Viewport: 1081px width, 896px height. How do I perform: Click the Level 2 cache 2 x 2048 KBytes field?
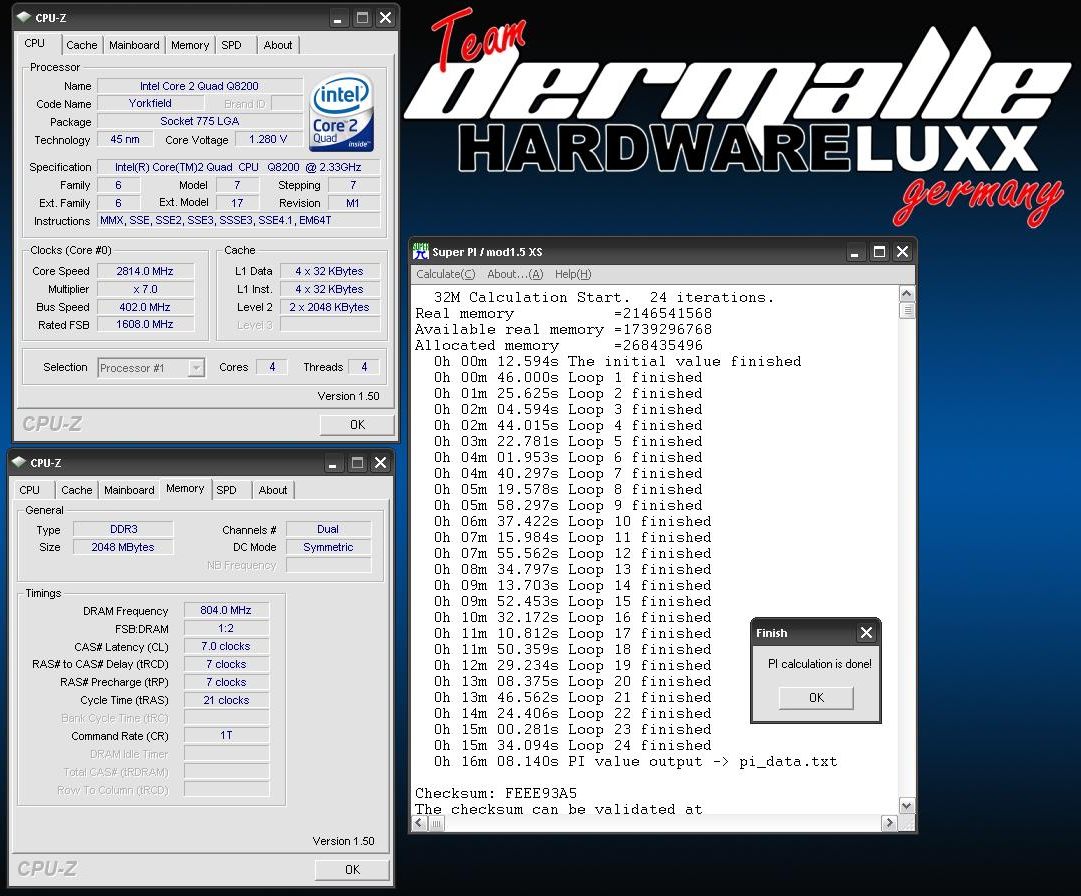point(330,307)
